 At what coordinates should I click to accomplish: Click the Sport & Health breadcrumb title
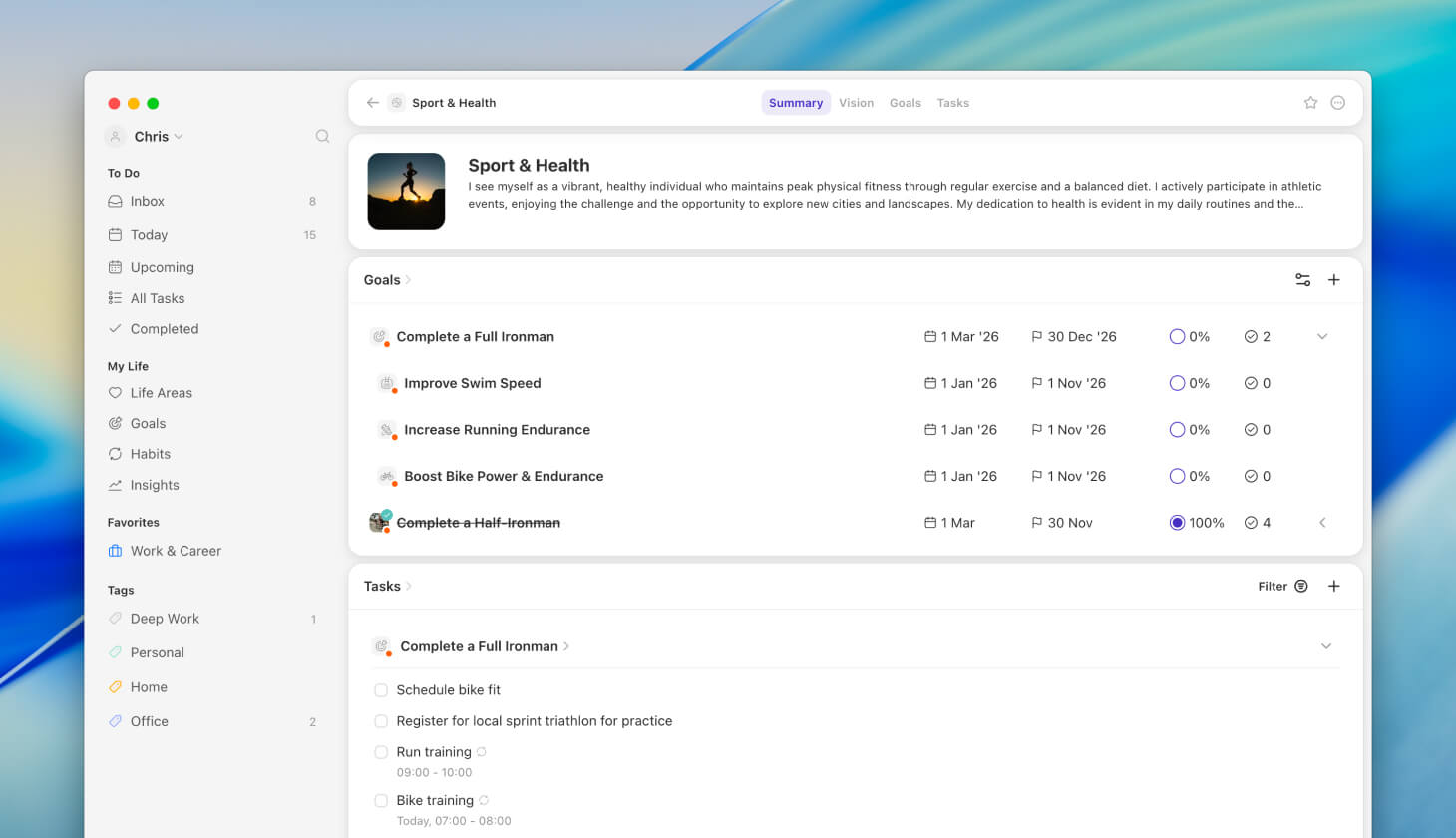(x=454, y=103)
